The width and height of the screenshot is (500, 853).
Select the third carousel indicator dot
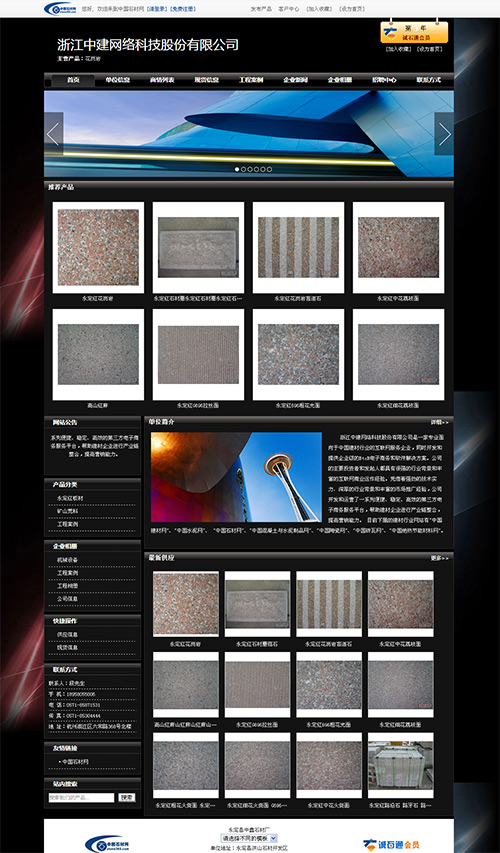pyautogui.click(x=250, y=169)
